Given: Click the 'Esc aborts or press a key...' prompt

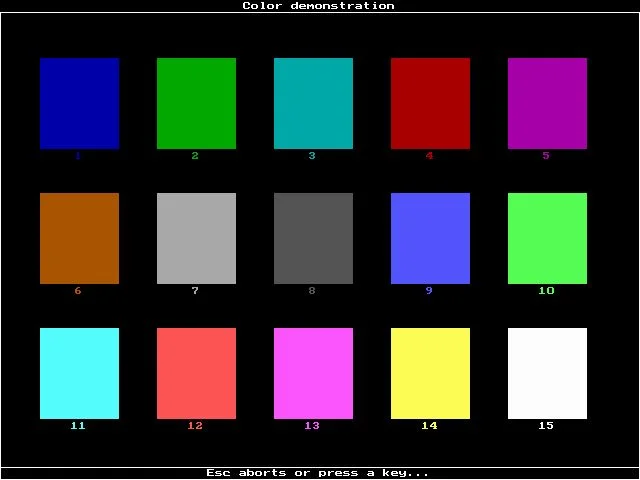Looking at the screenshot, I should coord(318,473).
